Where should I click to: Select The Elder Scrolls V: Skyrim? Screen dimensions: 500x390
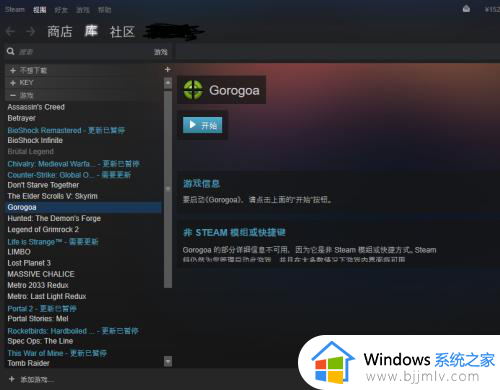(x=53, y=196)
